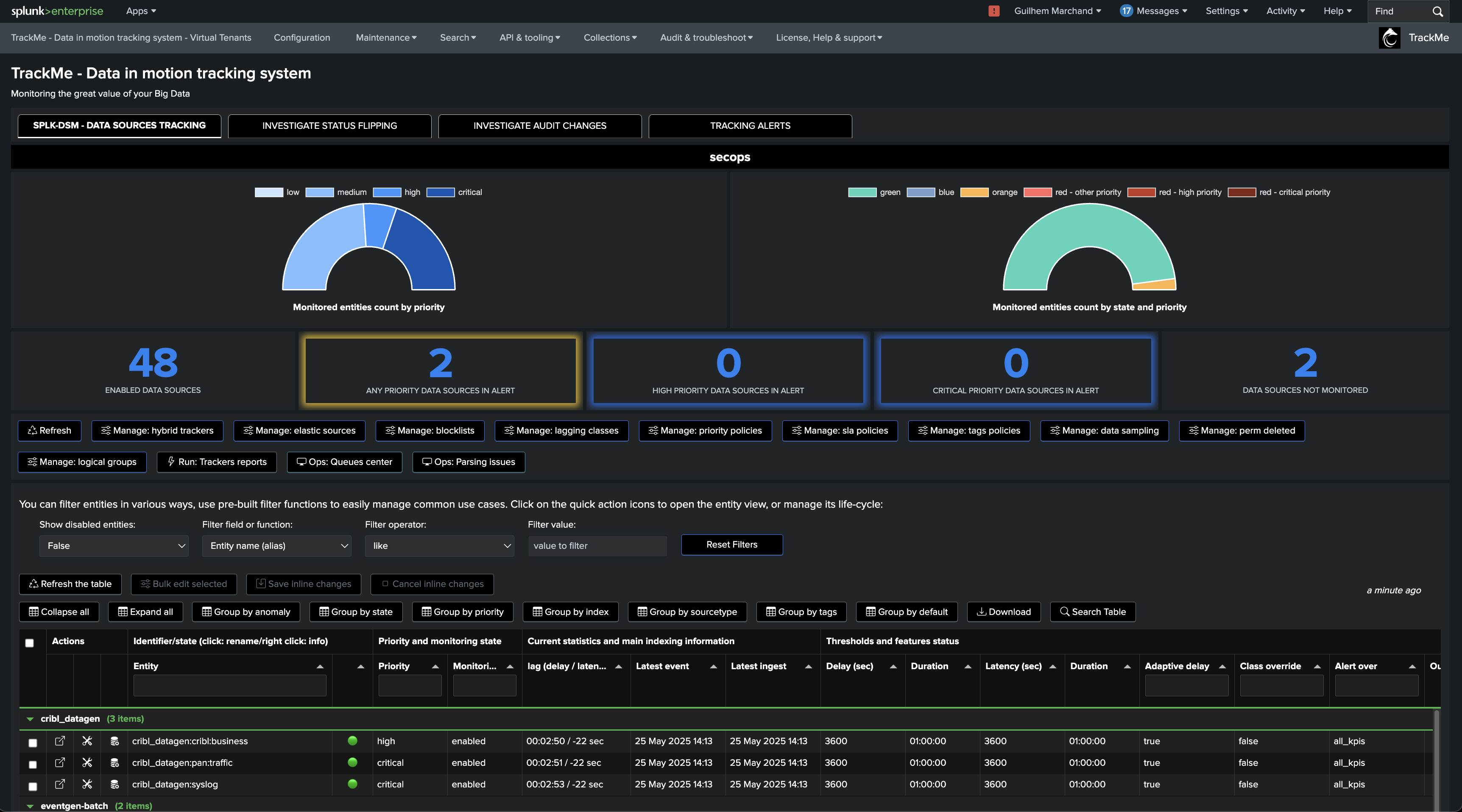Switch to Investigate Status Flipping tab

[329, 125]
